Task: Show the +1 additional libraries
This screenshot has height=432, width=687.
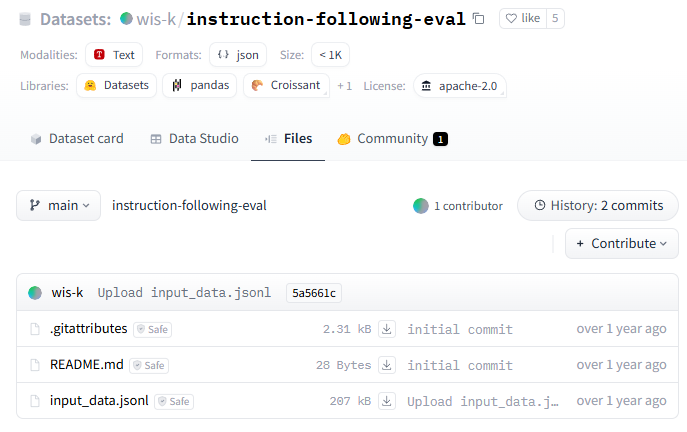Action: coord(344,86)
